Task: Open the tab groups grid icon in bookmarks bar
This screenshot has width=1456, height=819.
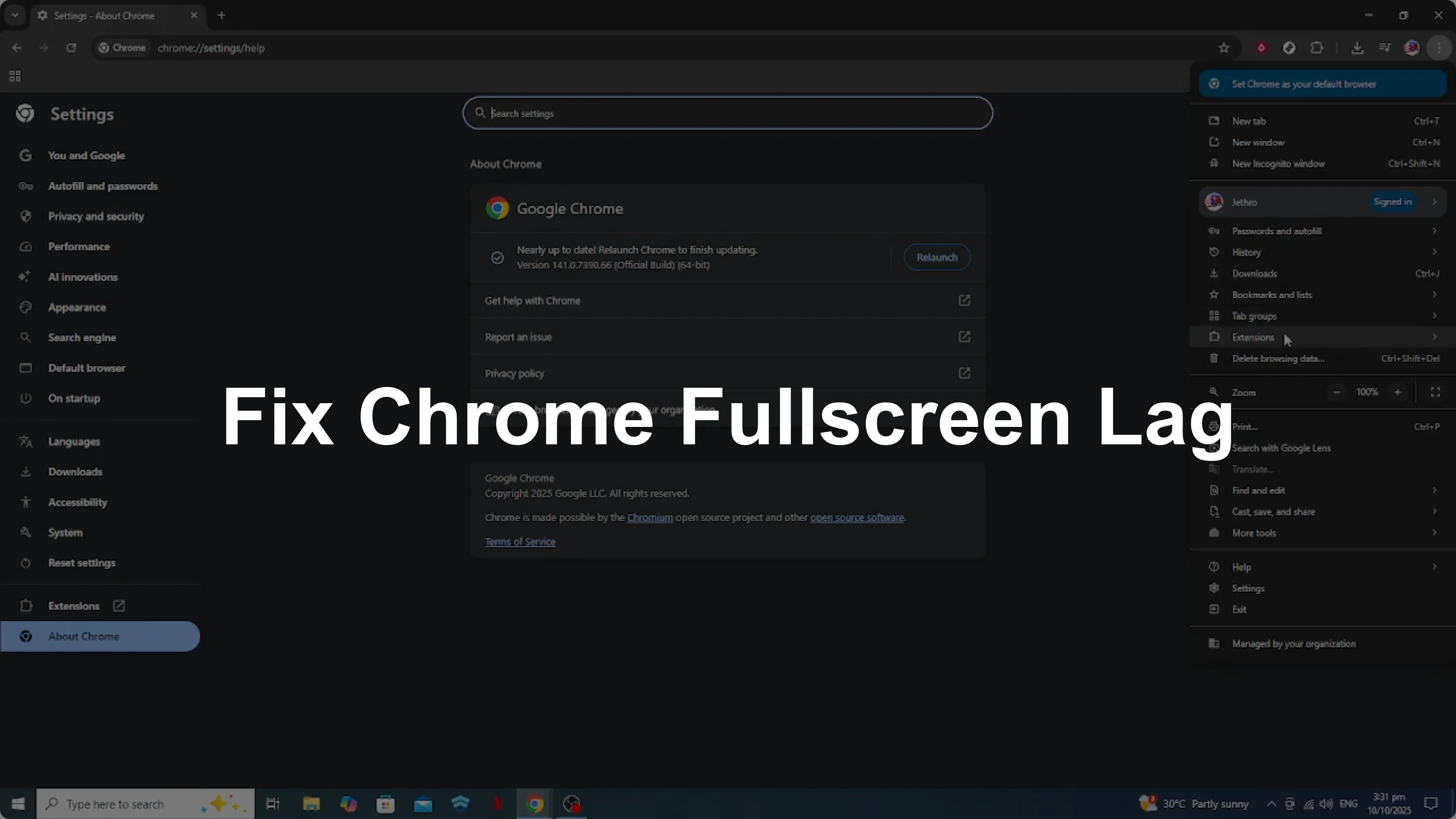Action: point(15,76)
